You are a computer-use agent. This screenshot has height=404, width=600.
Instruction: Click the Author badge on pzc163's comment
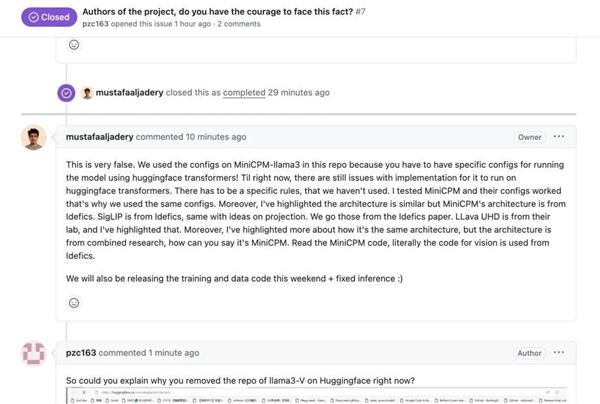click(529, 353)
